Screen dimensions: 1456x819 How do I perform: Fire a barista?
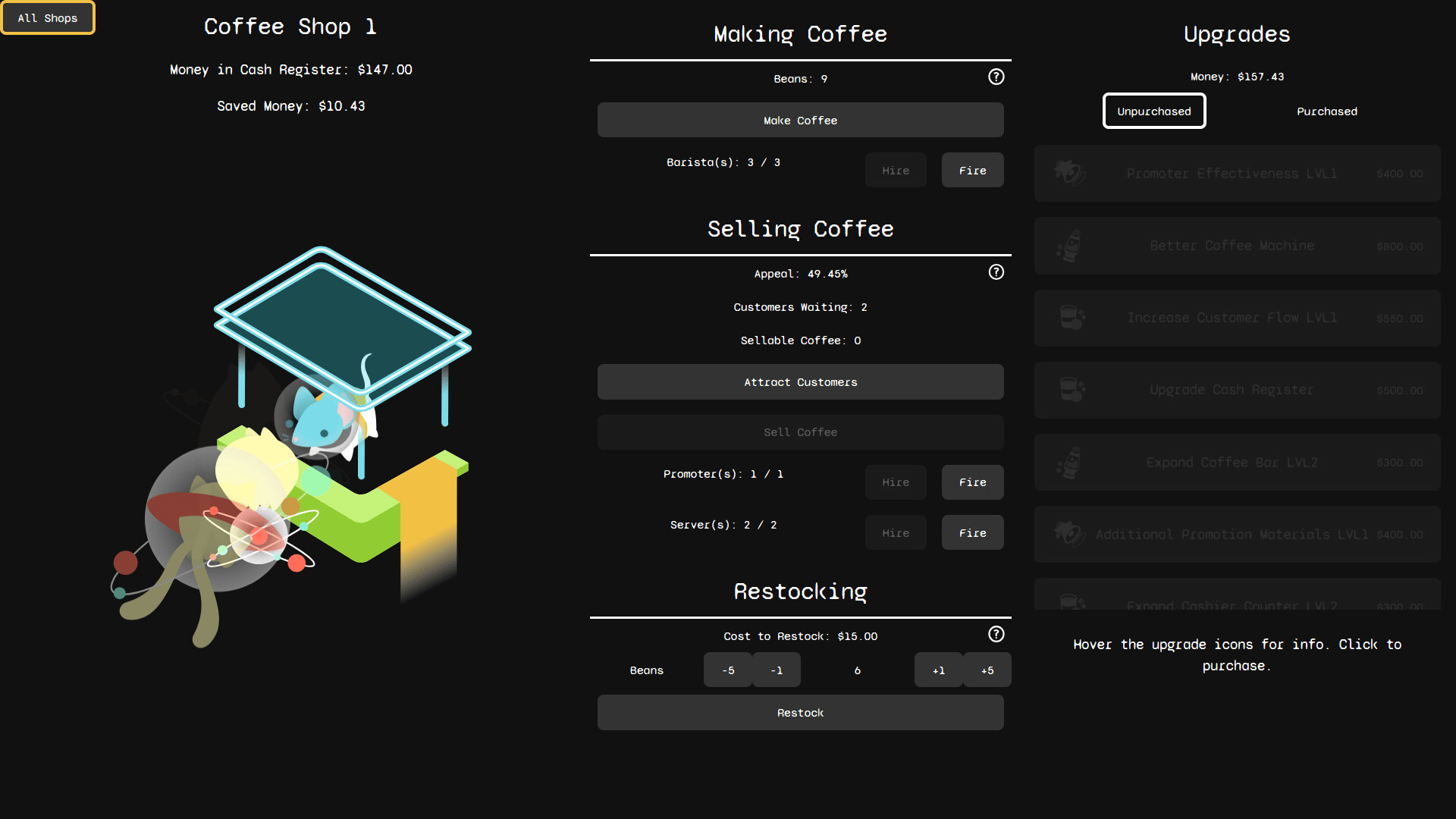tap(972, 171)
